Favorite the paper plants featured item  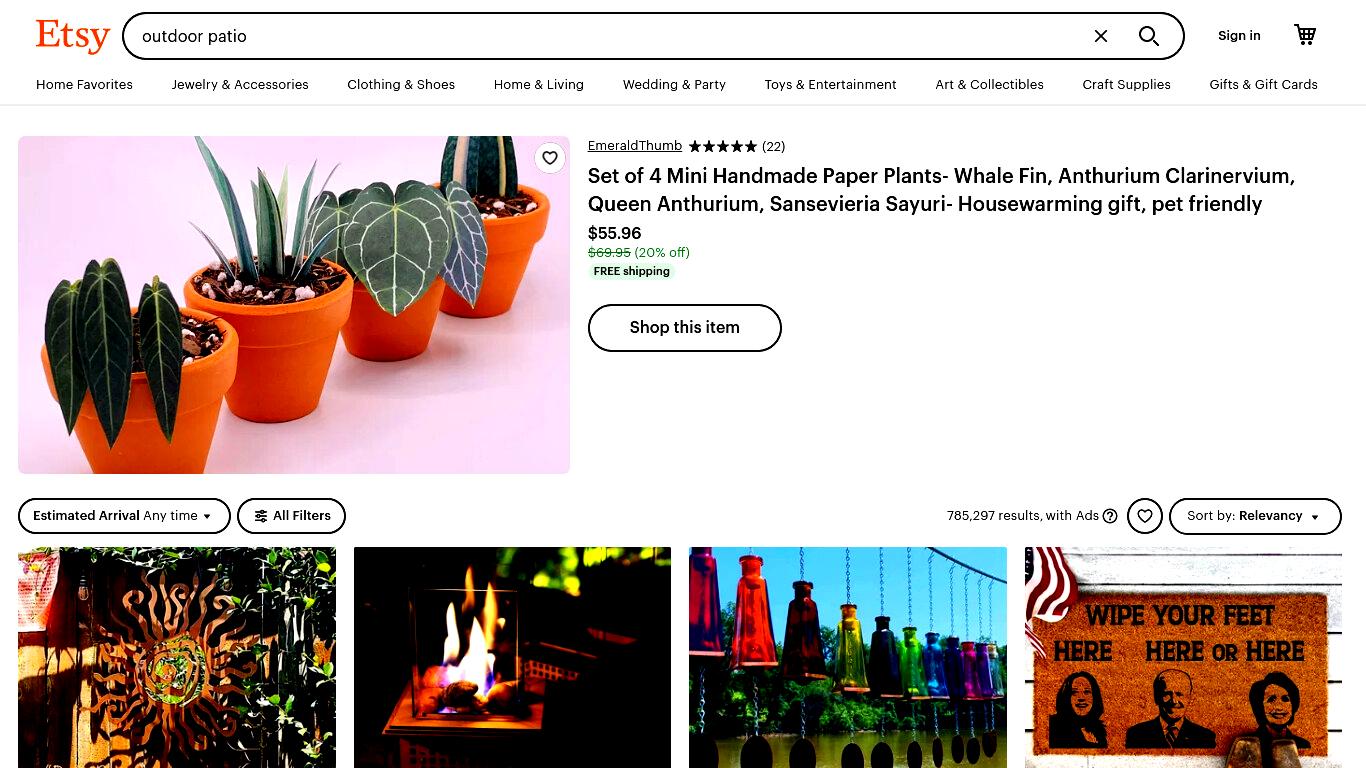[550, 158]
